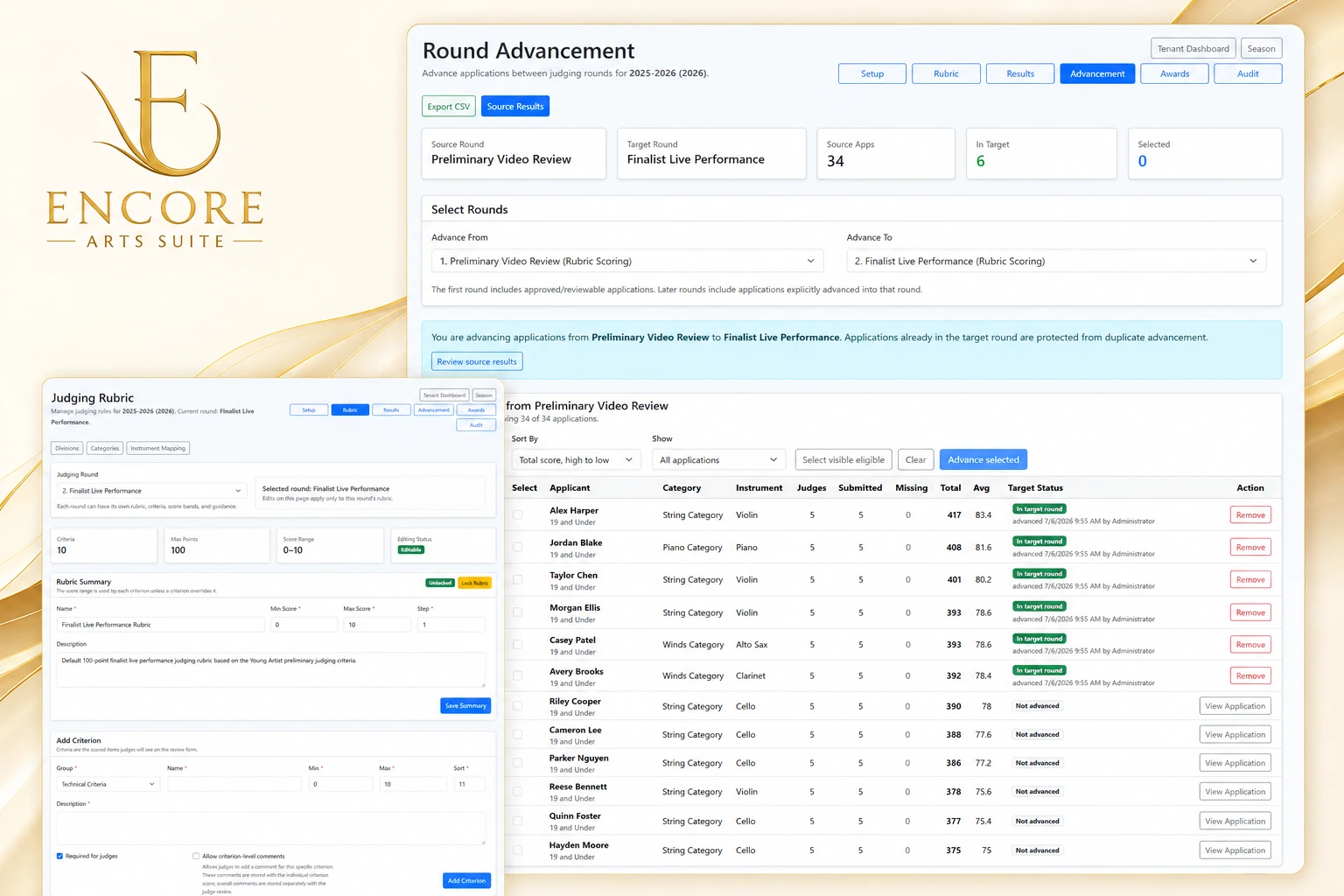Remove Casey Patel from target round
The width and height of the screenshot is (1344, 896).
click(1250, 645)
